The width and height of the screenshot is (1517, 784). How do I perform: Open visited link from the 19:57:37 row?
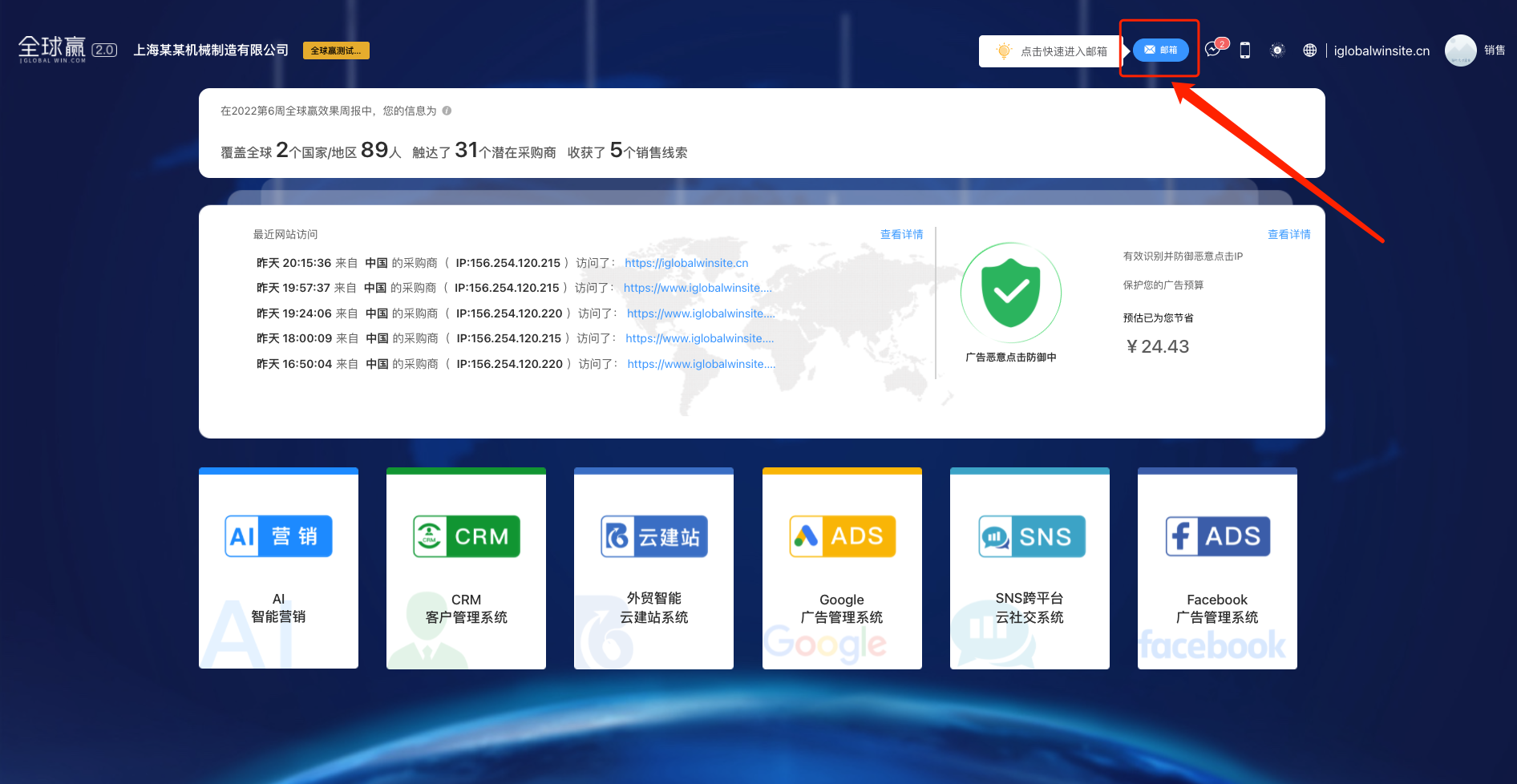(x=698, y=288)
